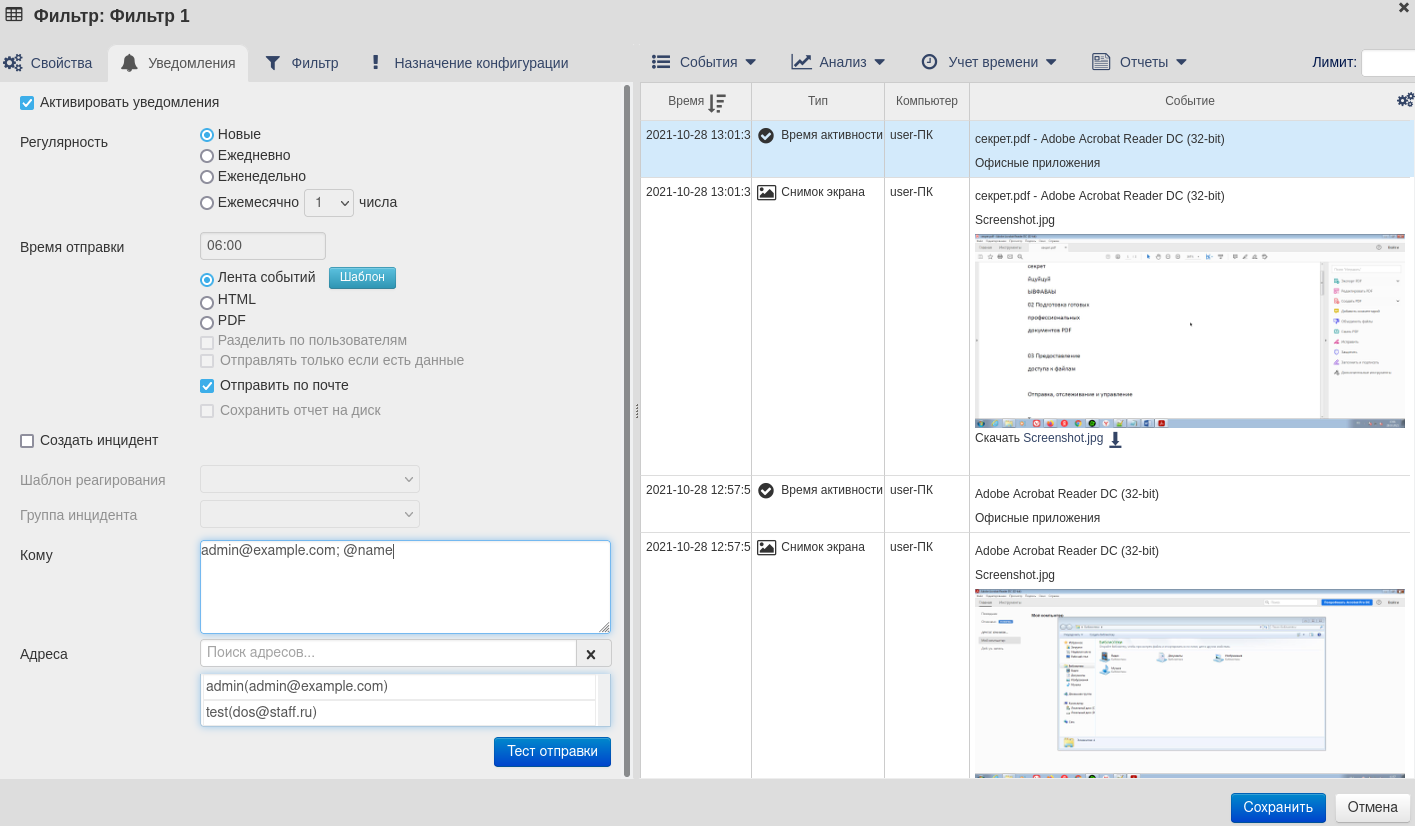Viewport: 1415px width, 826px height.
Task: Choose PDF report format radio button
Action: pos(207,322)
